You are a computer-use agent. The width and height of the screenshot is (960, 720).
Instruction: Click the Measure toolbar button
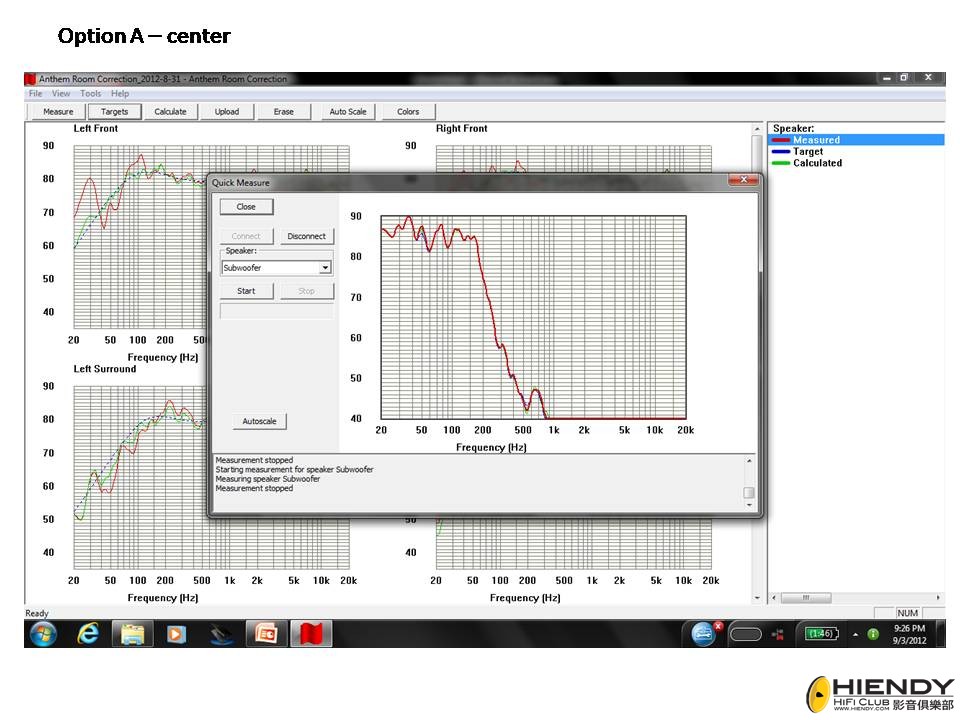click(x=58, y=111)
